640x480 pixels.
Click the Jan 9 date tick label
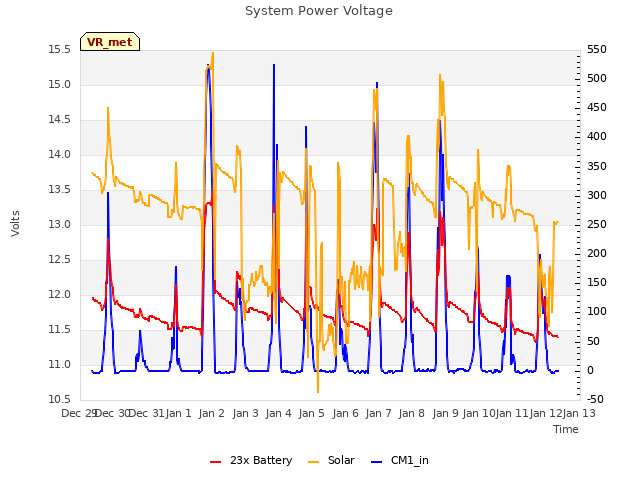point(446,413)
